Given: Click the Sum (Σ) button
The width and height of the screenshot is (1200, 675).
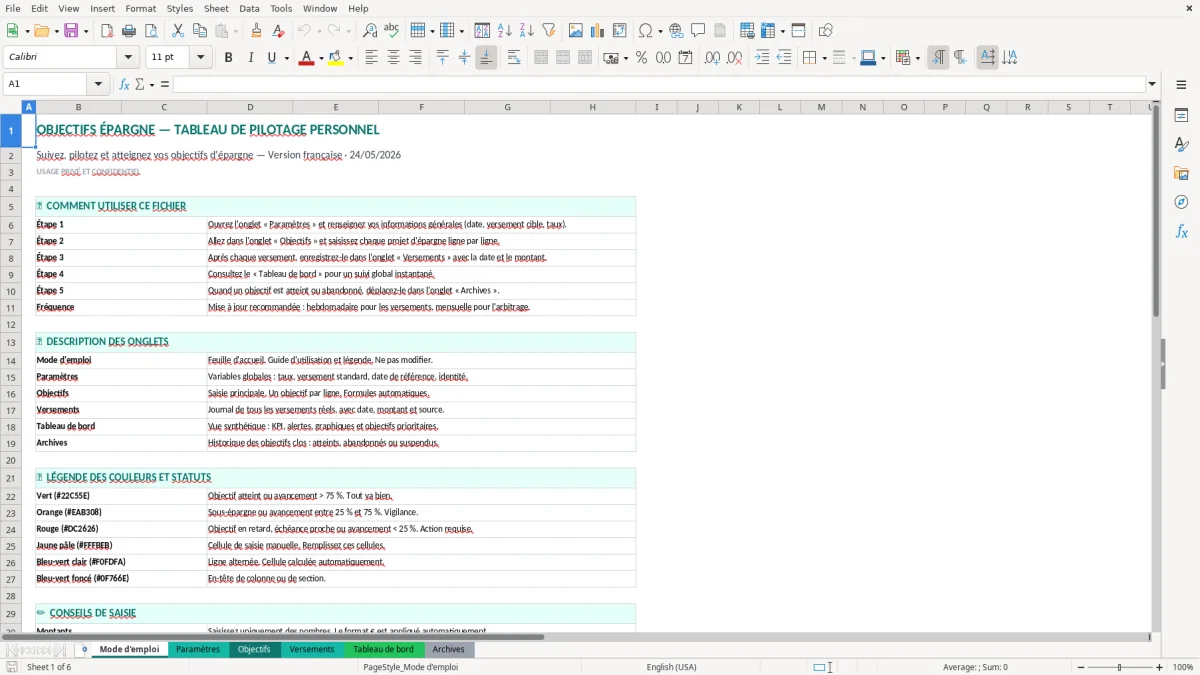Looking at the screenshot, I should 140,84.
